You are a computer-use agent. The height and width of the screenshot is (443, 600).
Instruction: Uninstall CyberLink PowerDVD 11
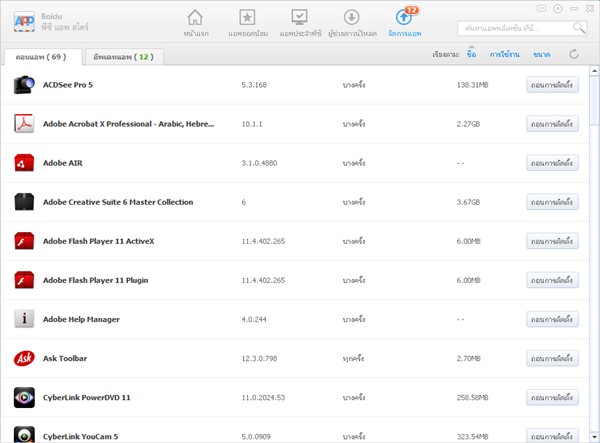point(552,398)
